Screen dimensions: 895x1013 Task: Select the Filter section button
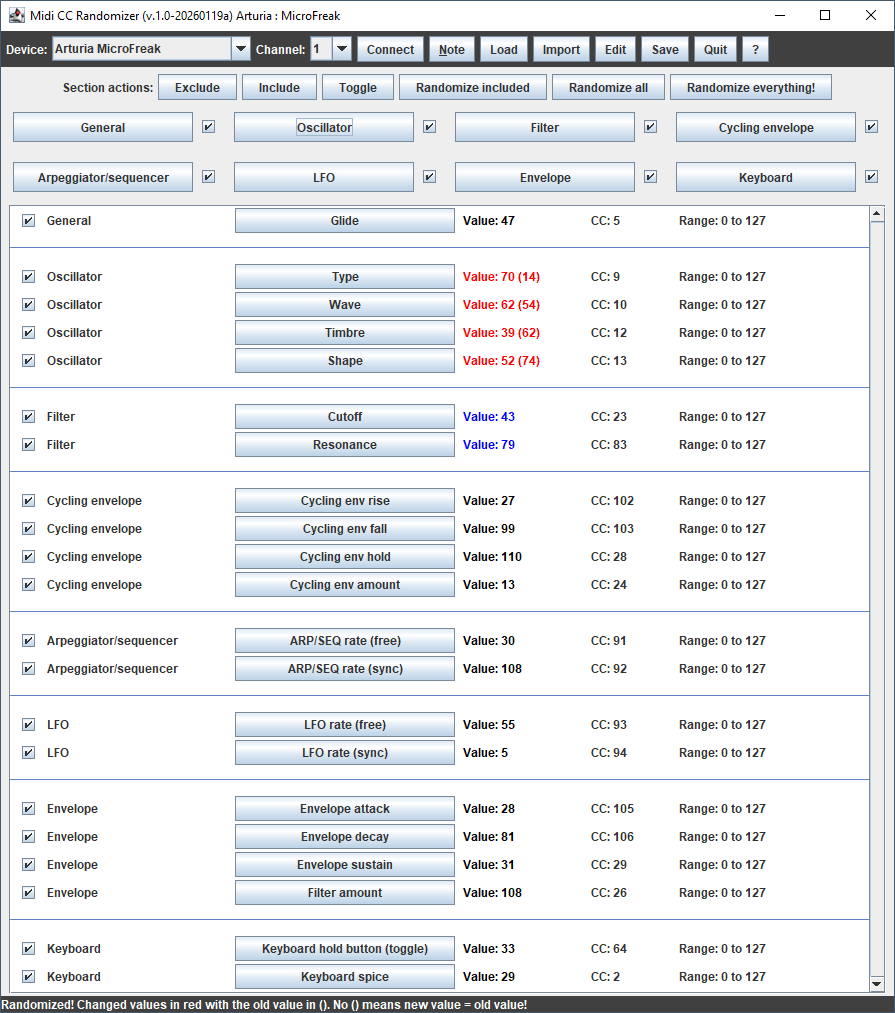point(544,127)
